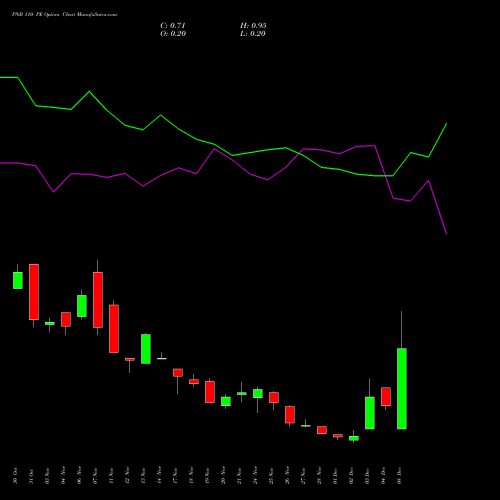The height and width of the screenshot is (500, 500).
Task: Click the 31 Oct date axis label
Action: click(32, 476)
